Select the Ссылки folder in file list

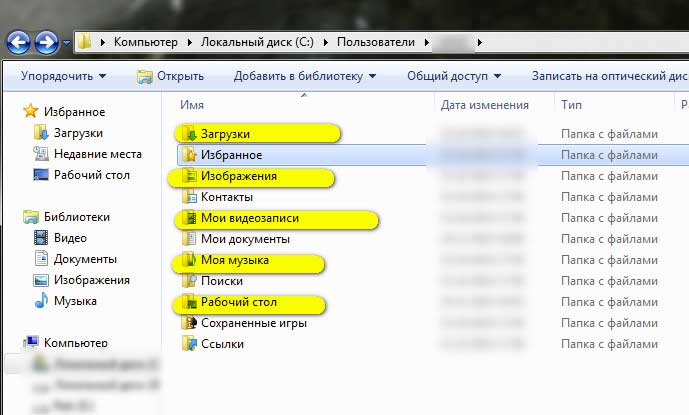[222, 344]
